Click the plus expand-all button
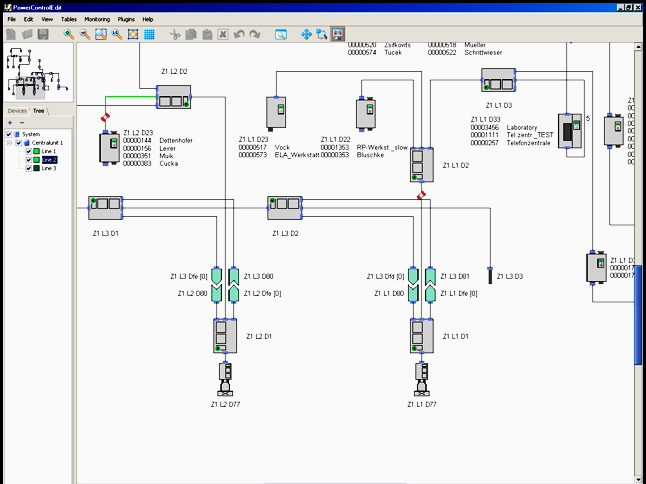 [10, 122]
